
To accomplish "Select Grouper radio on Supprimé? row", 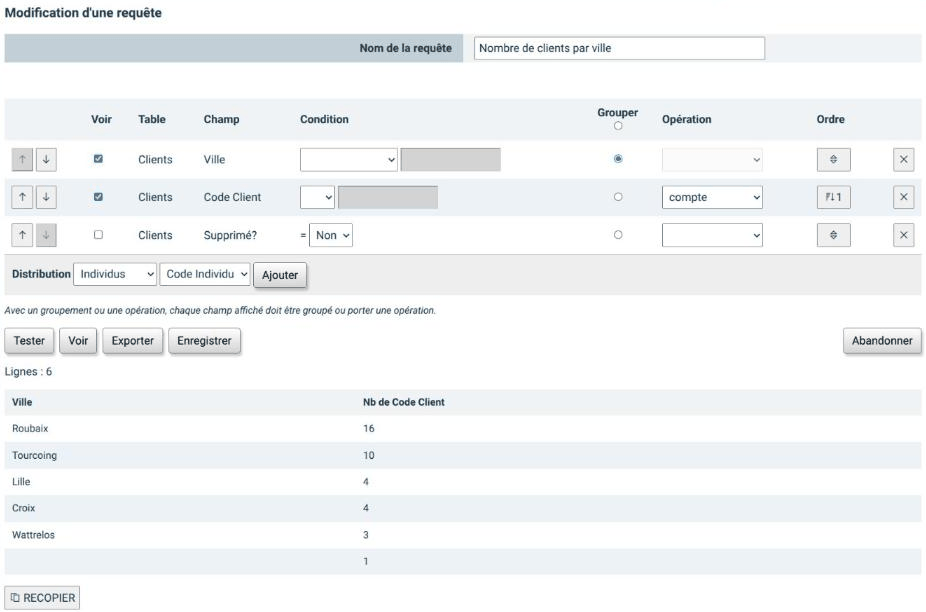I will coord(618,235).
